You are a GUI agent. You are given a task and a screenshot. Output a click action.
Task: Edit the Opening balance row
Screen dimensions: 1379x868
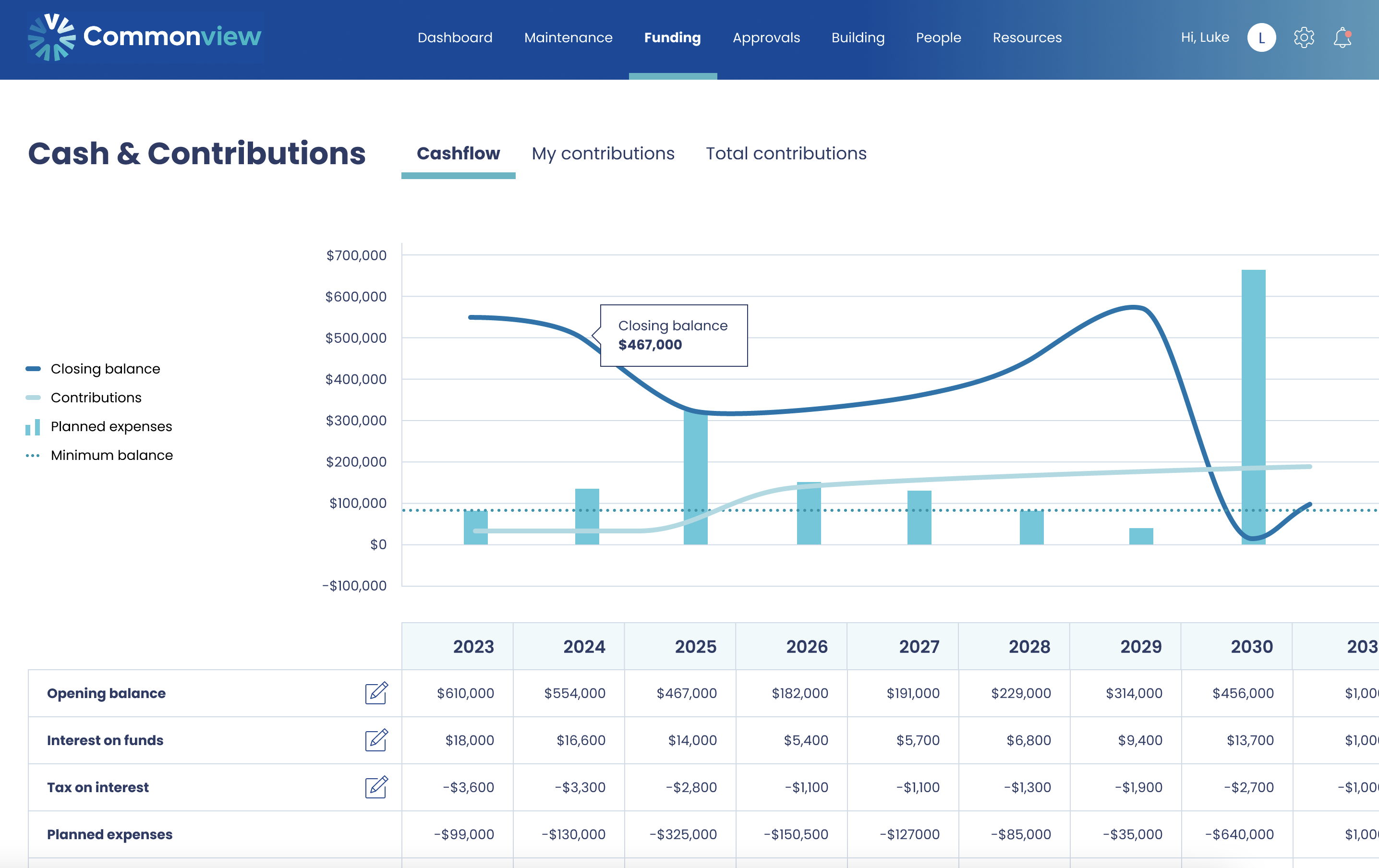coord(376,693)
